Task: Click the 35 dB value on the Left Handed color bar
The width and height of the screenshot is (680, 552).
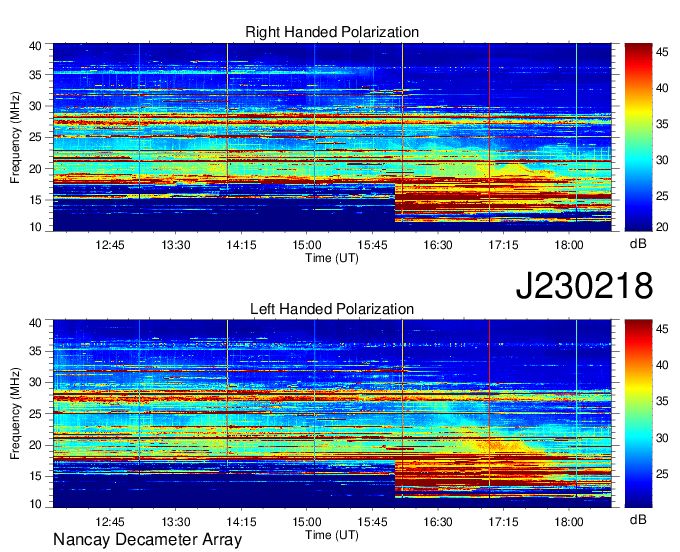Action: [x=662, y=402]
